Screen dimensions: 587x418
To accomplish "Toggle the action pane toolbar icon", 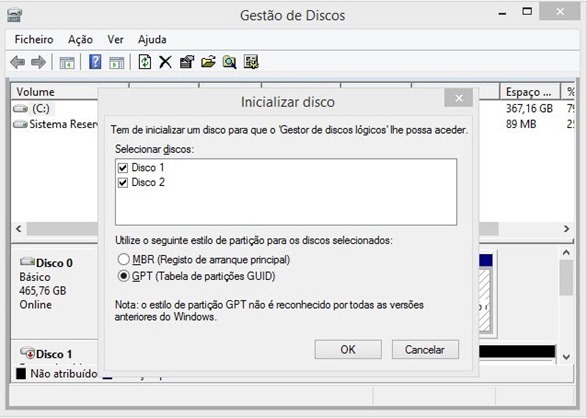I will pos(116,62).
